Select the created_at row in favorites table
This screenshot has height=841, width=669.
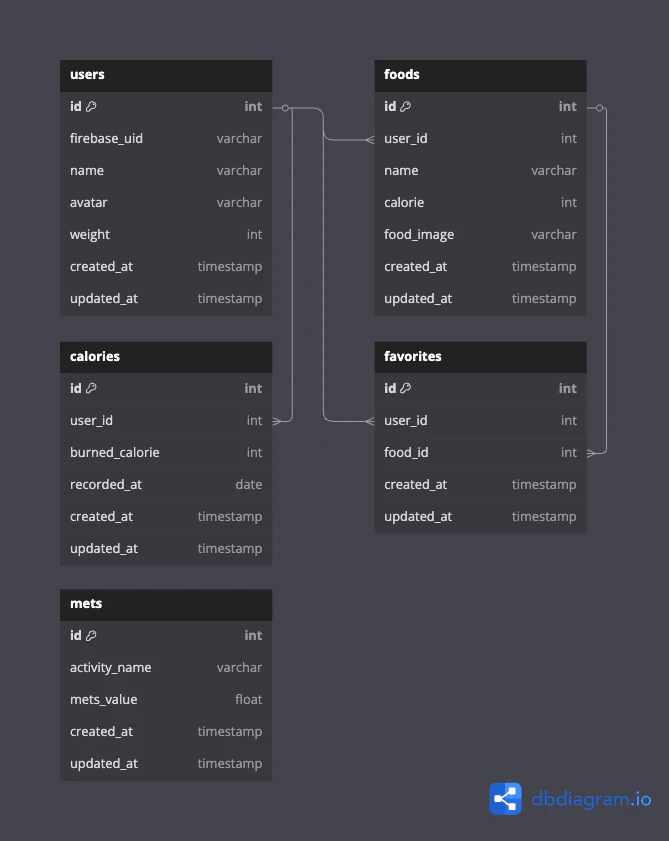point(480,485)
